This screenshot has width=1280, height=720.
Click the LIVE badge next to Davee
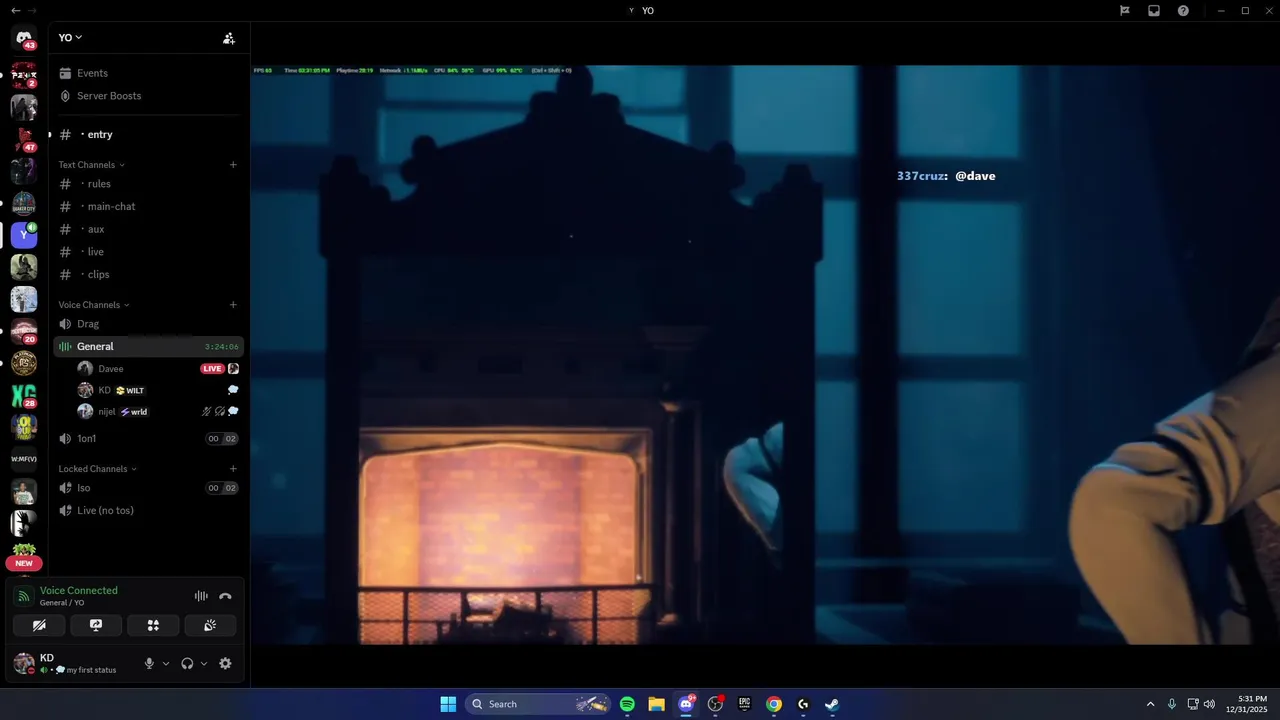[212, 369]
